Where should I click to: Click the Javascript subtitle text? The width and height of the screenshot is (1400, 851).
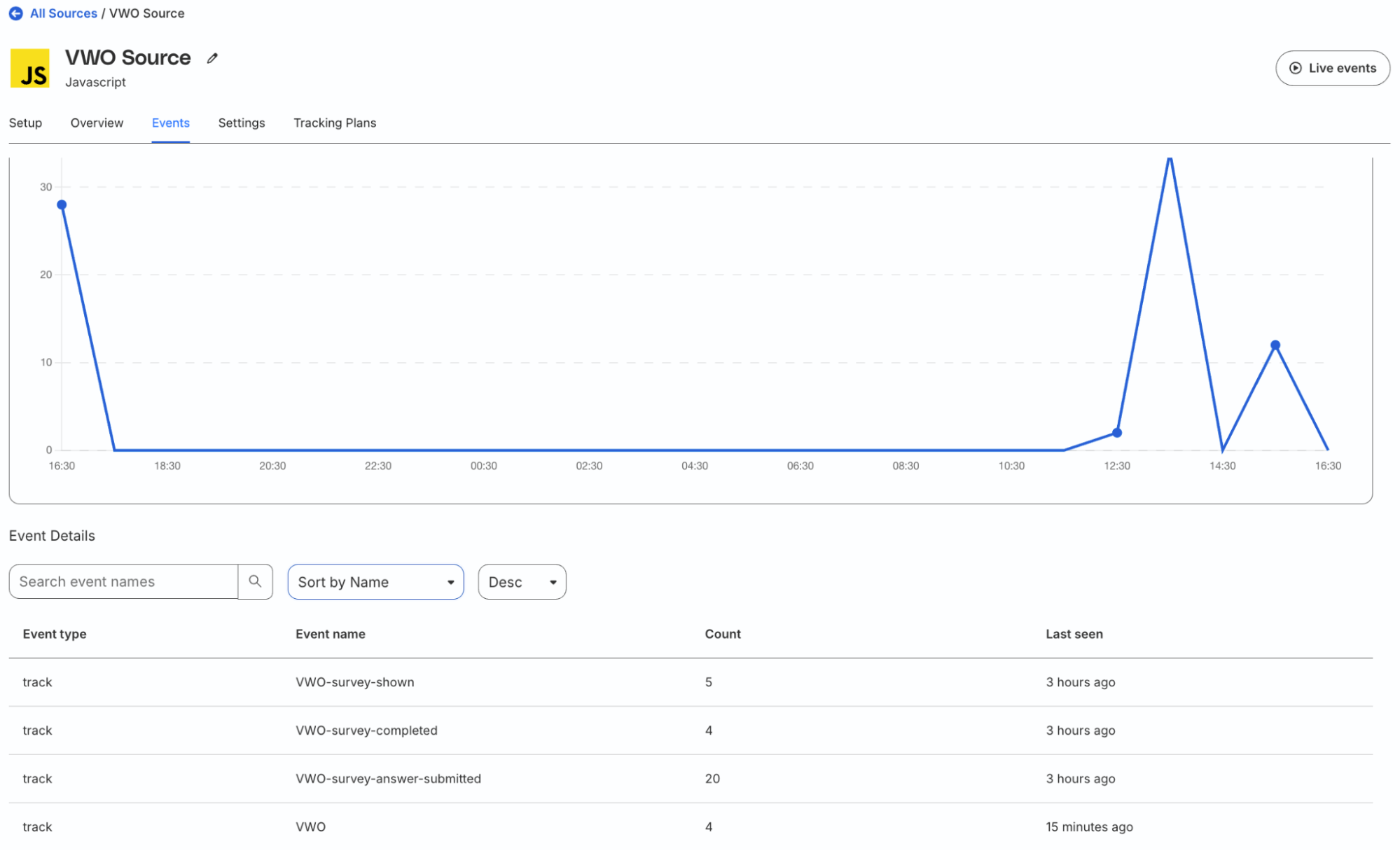[95, 82]
